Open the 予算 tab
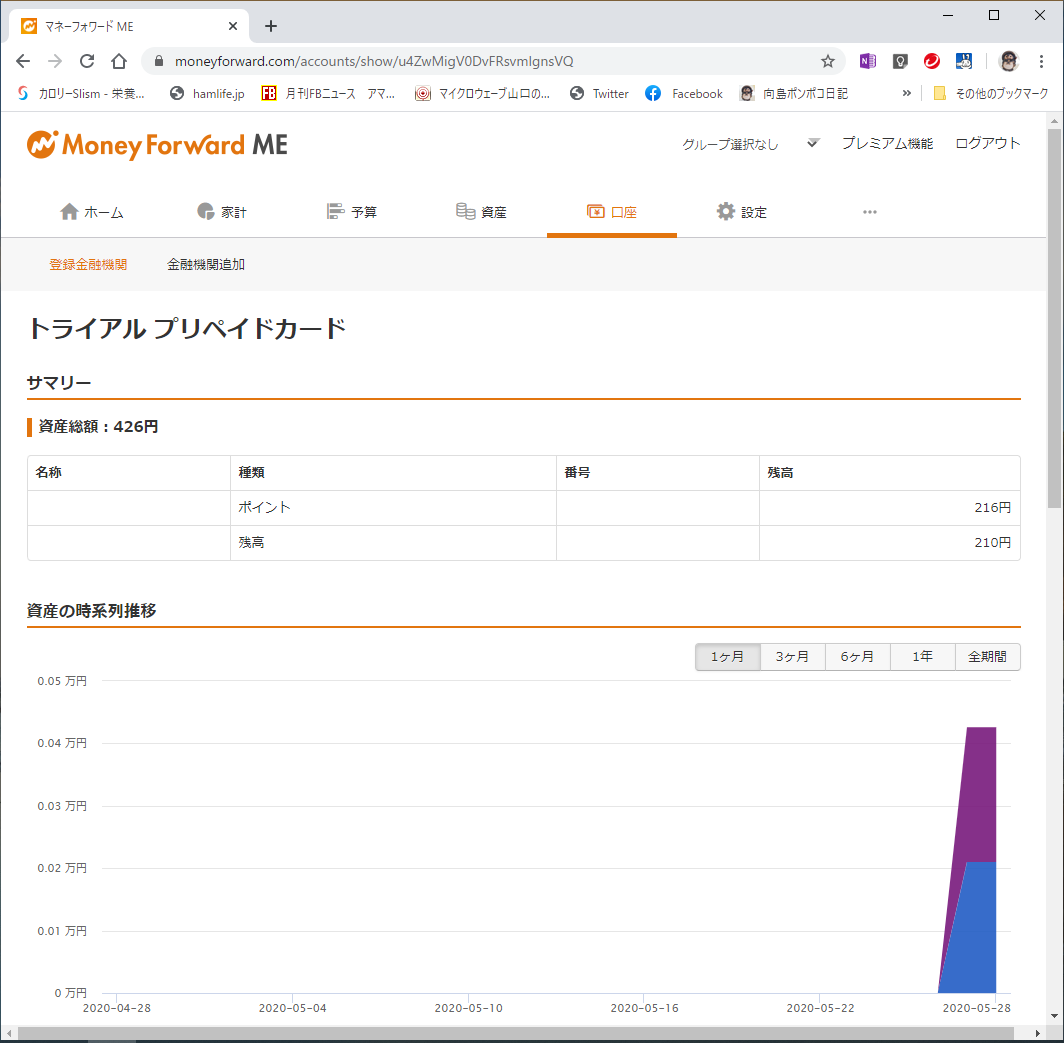Screen dimensions: 1064x1043 click(352, 212)
